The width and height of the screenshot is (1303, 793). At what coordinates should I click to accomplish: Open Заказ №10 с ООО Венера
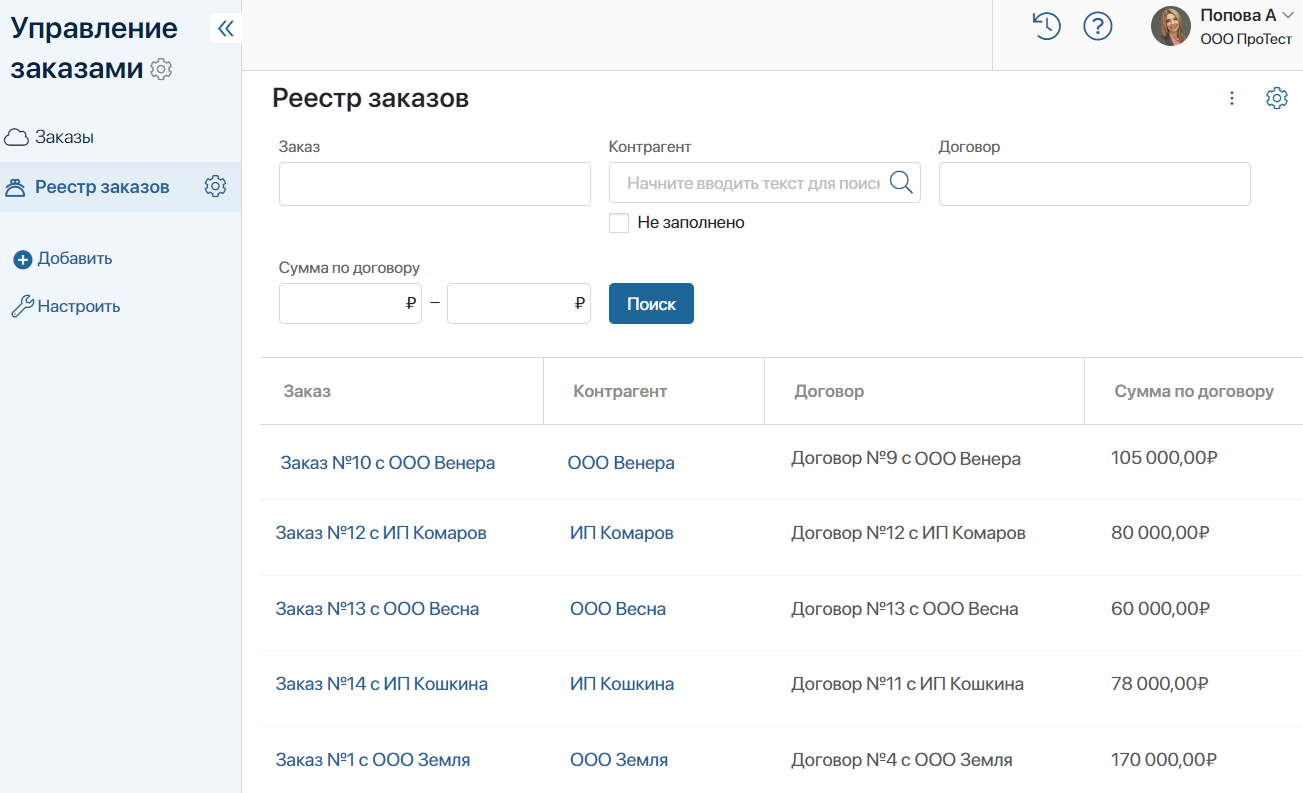pyautogui.click(x=388, y=463)
